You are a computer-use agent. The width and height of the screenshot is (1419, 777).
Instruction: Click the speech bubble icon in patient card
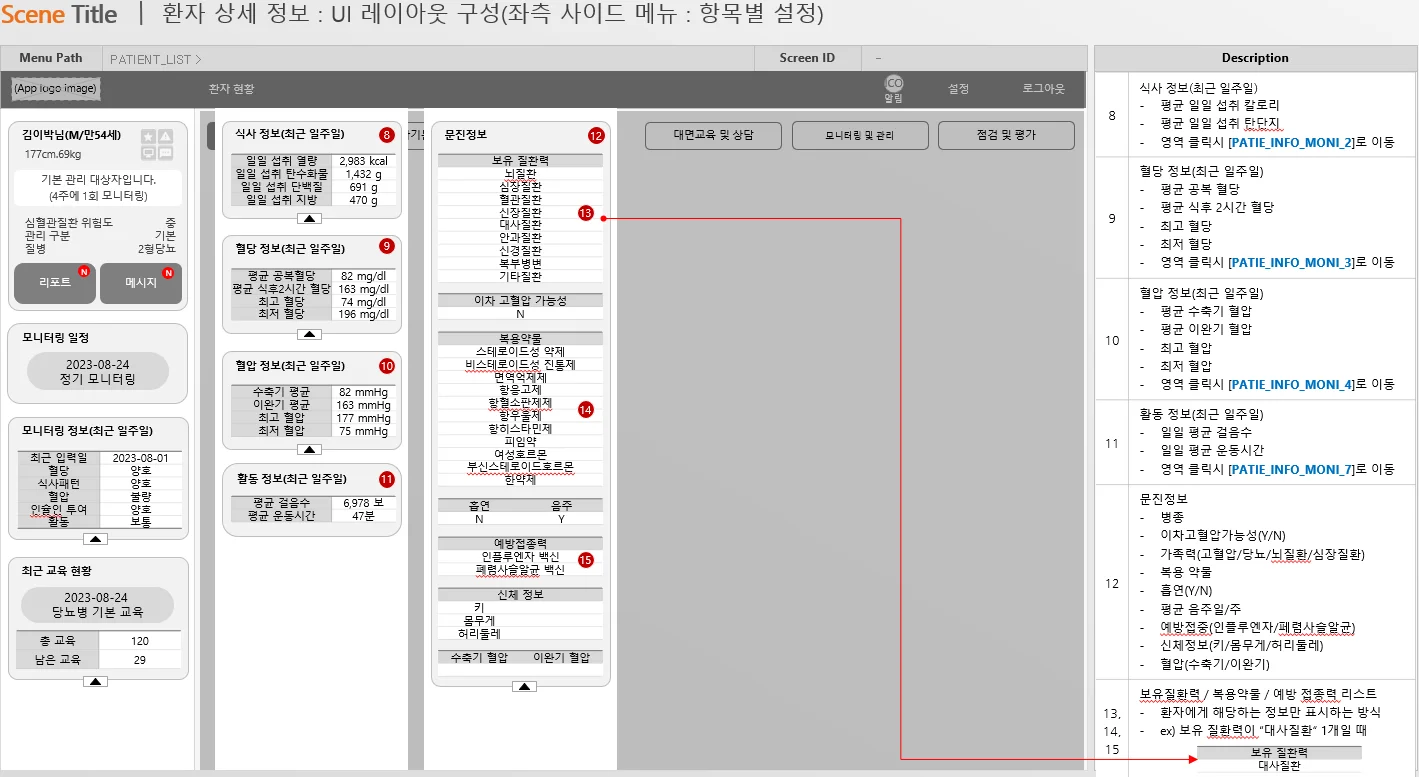[x=165, y=153]
